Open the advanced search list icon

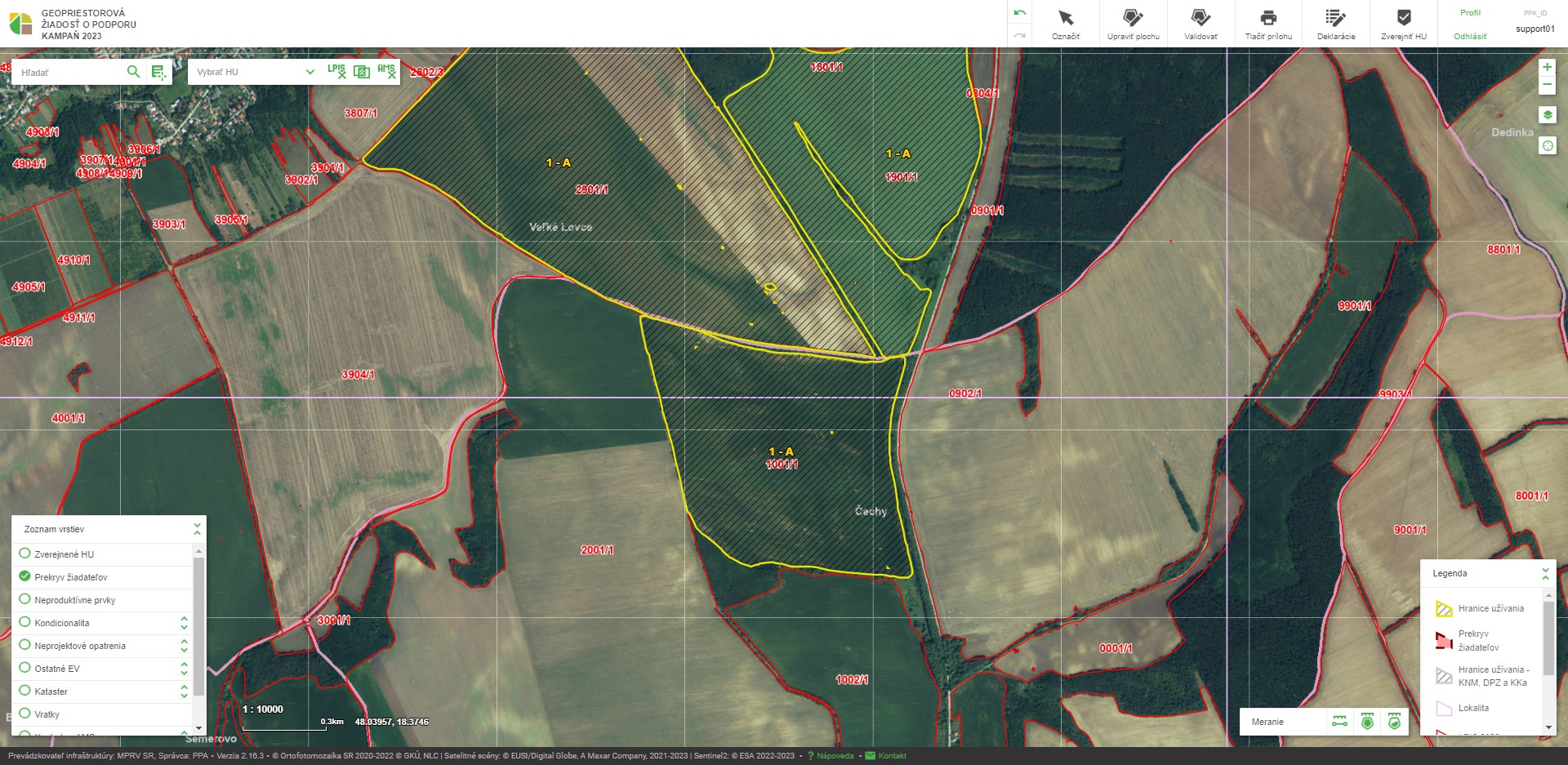(158, 73)
